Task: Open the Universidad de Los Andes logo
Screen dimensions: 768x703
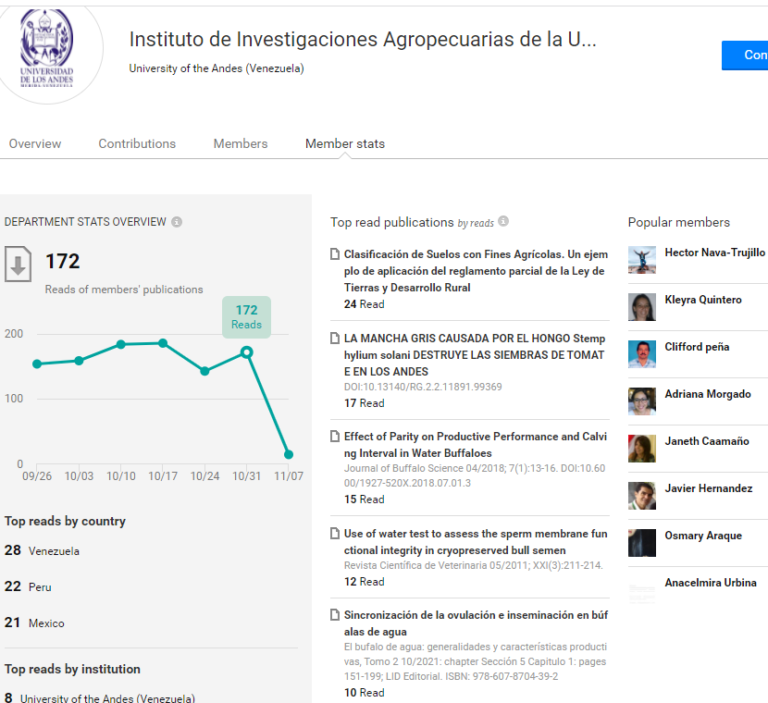Action: click(x=47, y=48)
